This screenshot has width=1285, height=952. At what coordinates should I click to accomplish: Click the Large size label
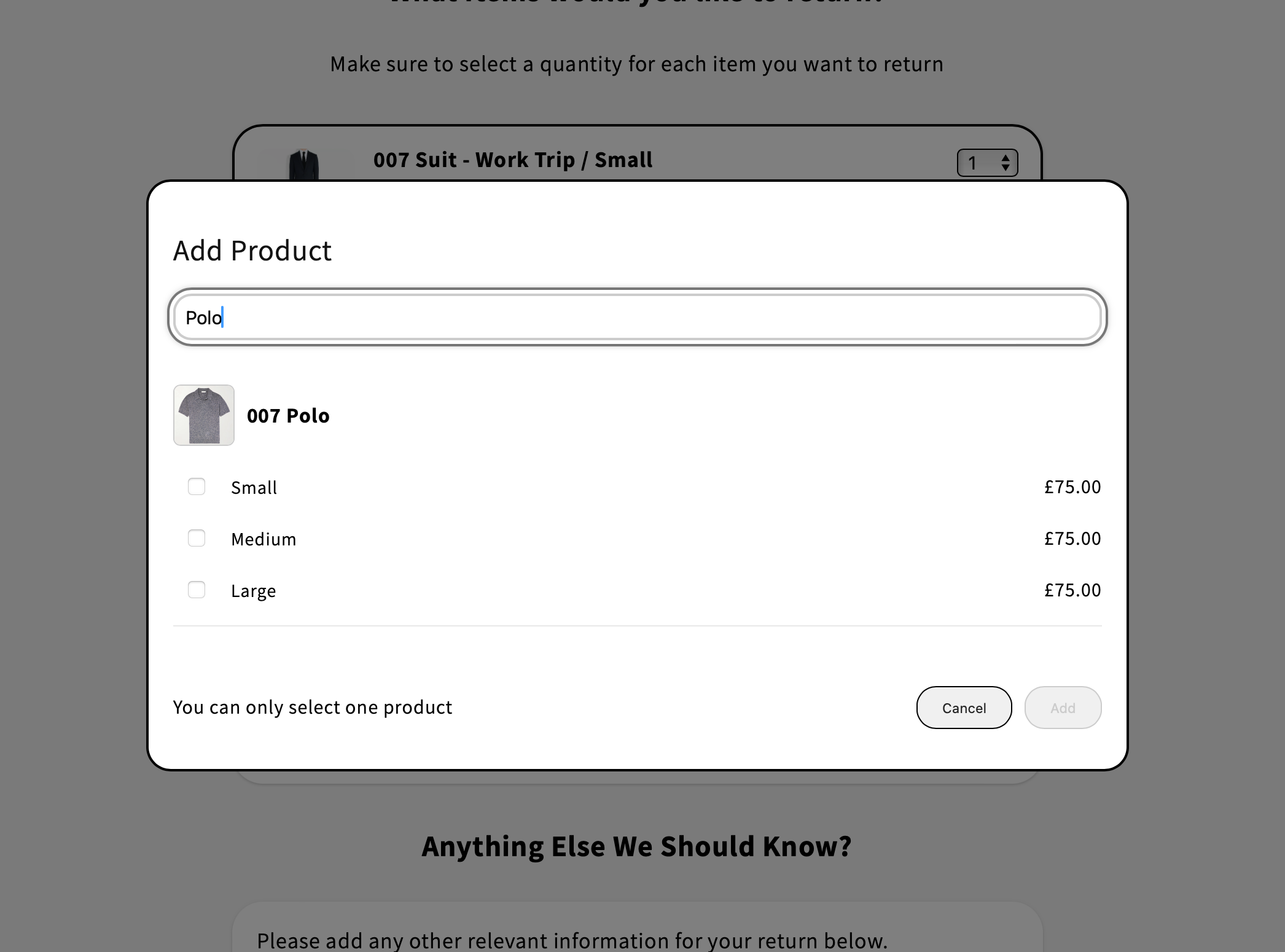coord(253,591)
